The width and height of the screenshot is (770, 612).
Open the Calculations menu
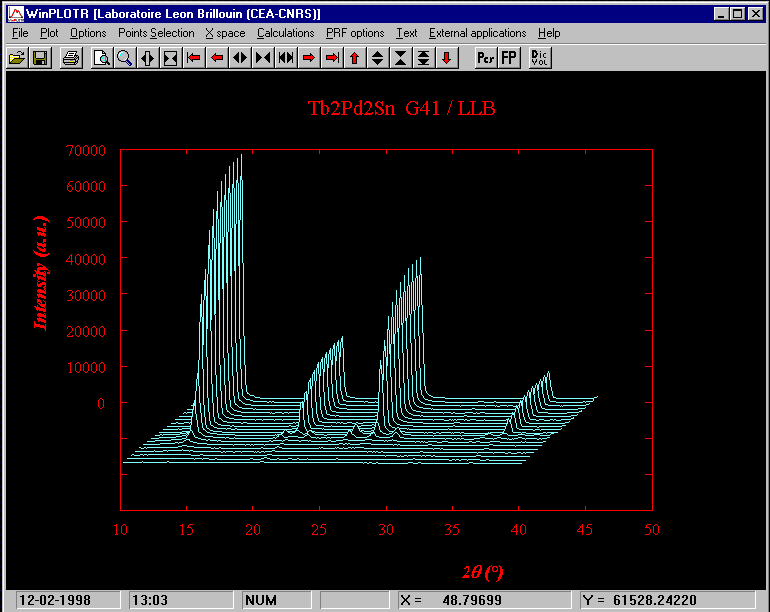coord(285,33)
